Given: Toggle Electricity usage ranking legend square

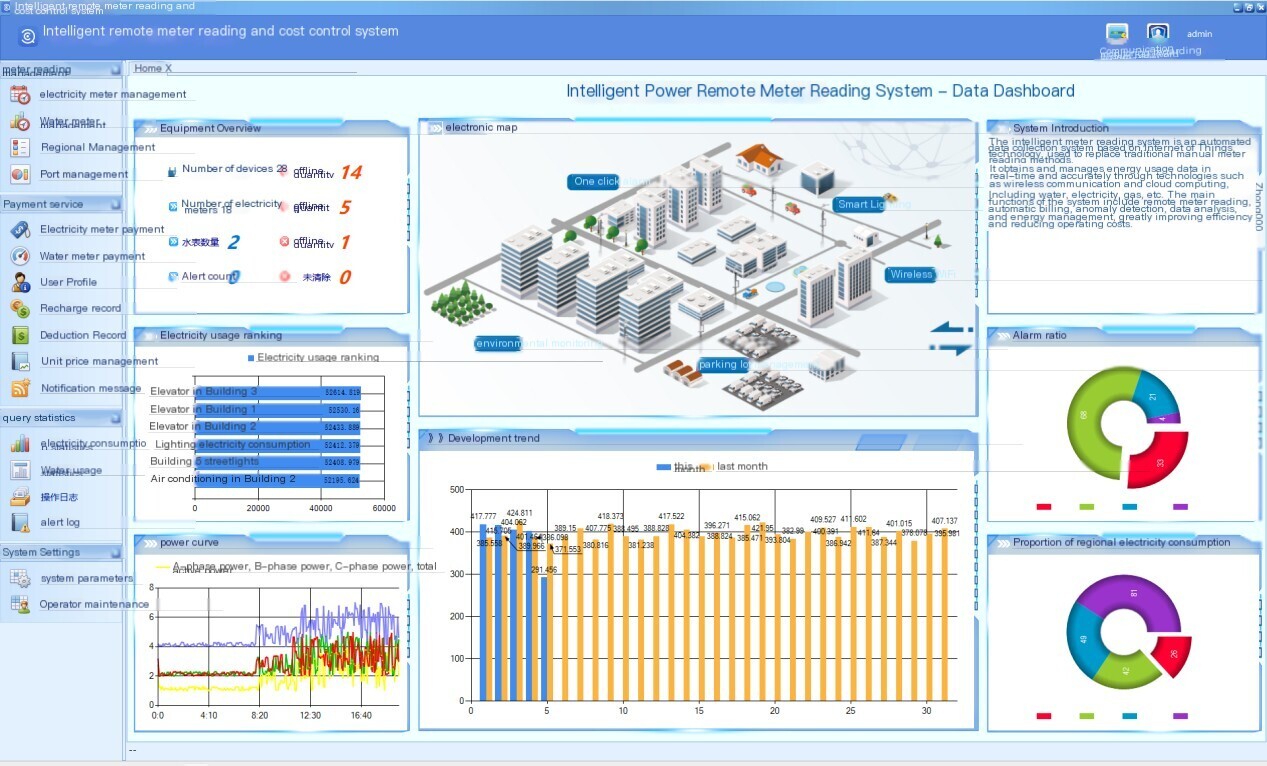Looking at the screenshot, I should [x=250, y=357].
